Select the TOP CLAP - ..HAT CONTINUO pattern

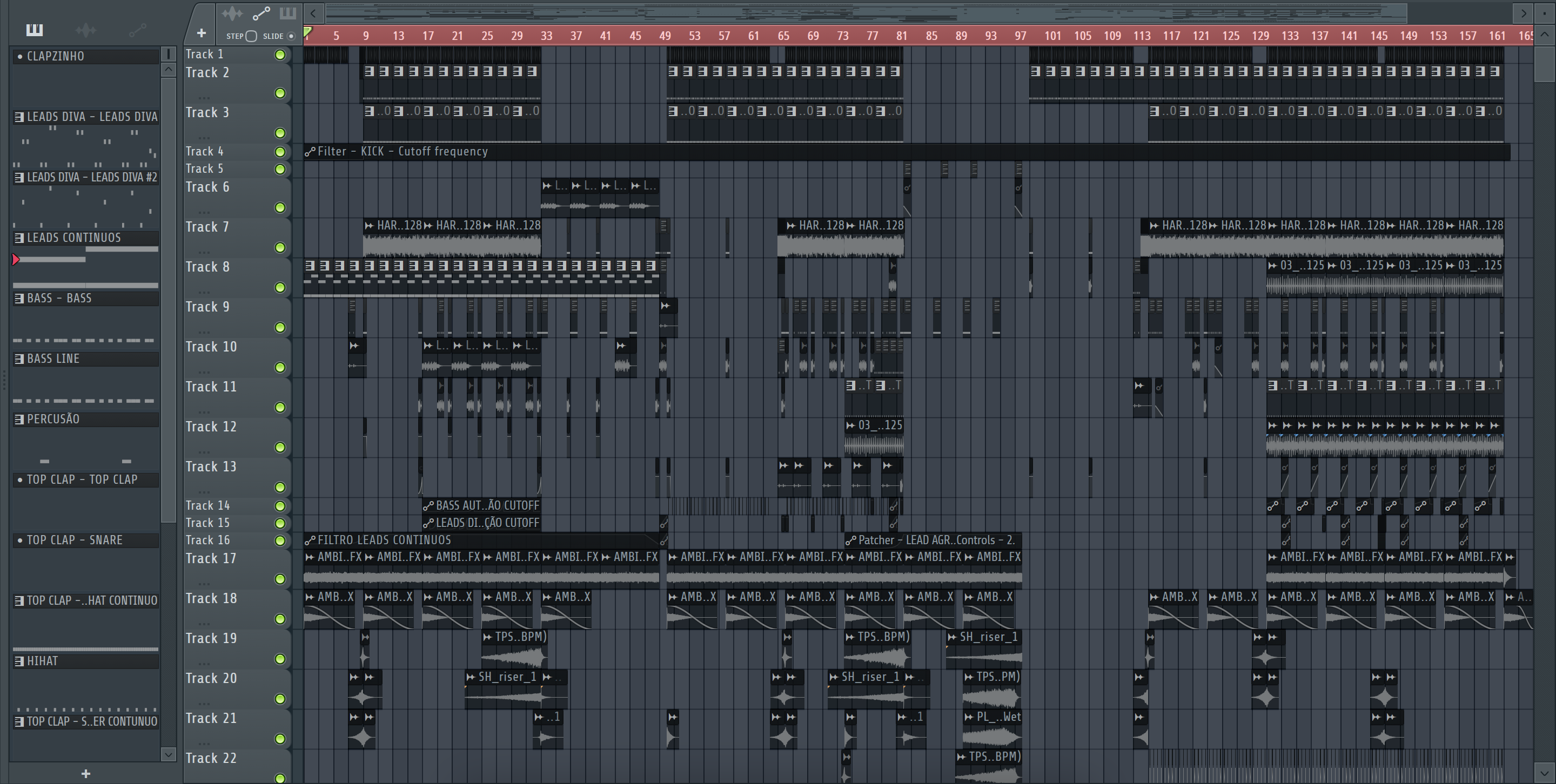point(86,600)
